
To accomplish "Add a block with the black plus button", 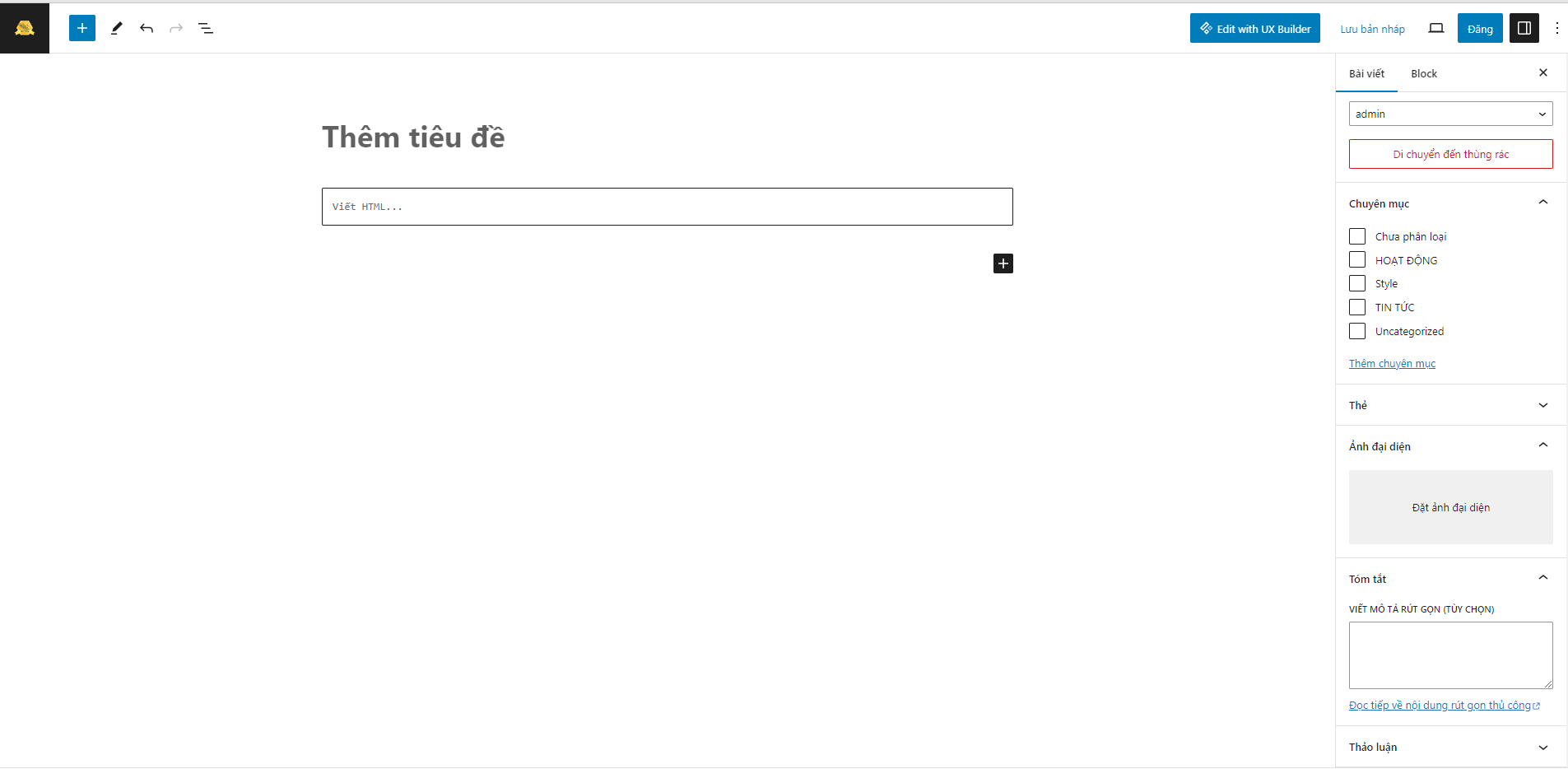I will tap(1003, 263).
